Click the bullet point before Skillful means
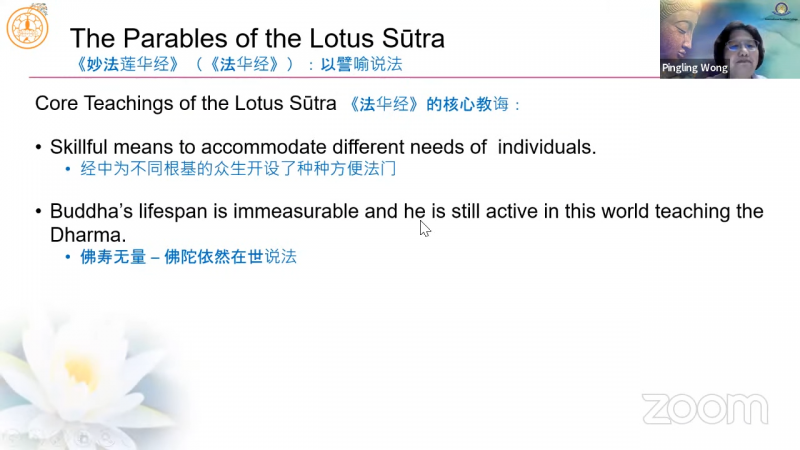800x450 pixels. tap(39, 148)
